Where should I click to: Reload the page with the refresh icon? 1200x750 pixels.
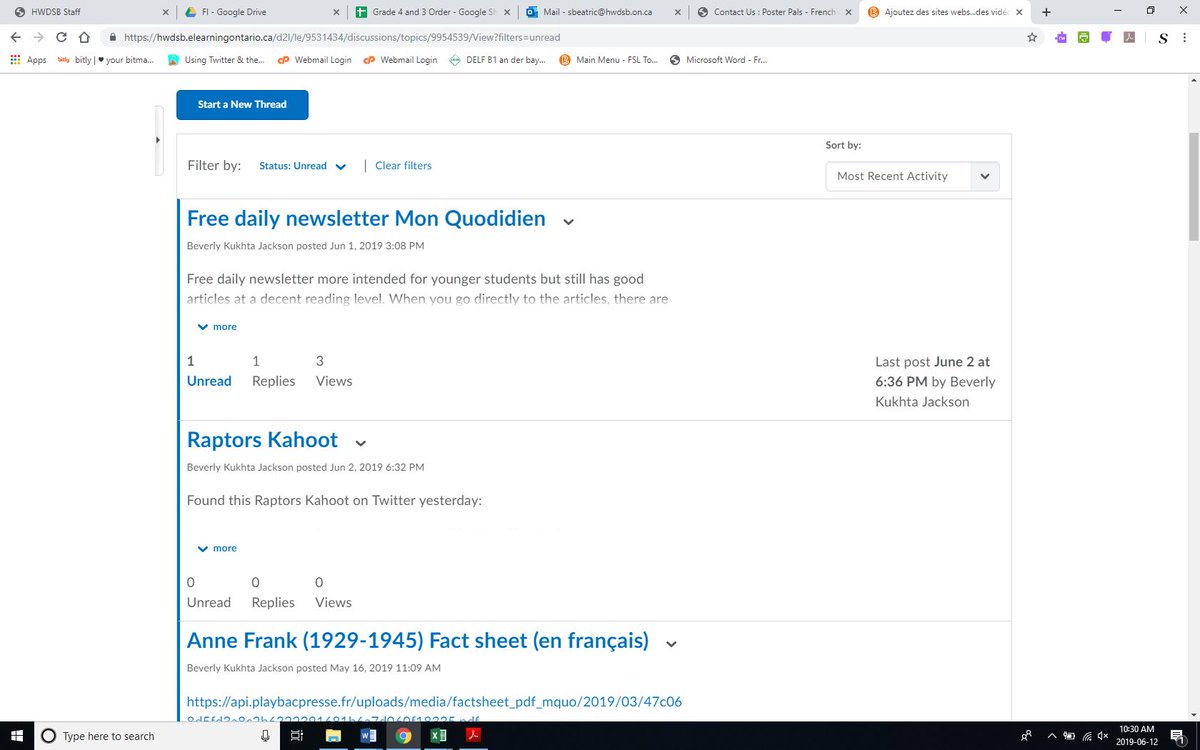62,37
